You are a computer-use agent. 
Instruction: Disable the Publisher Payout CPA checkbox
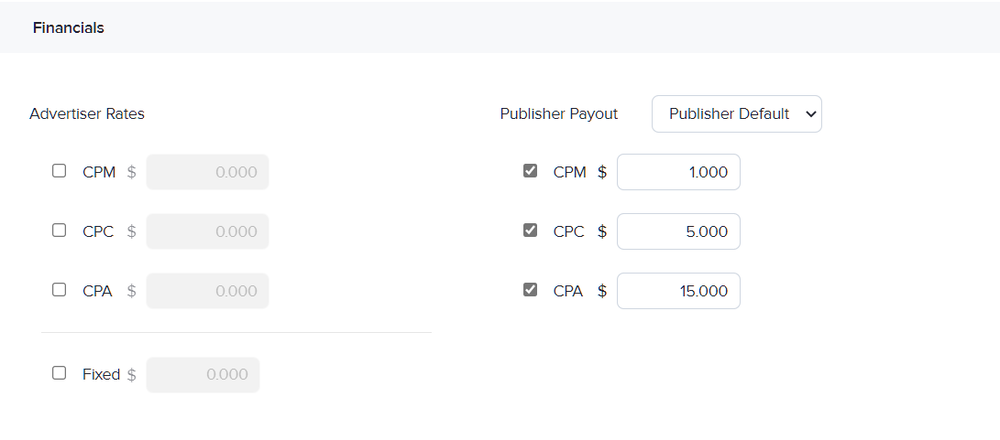(x=530, y=290)
